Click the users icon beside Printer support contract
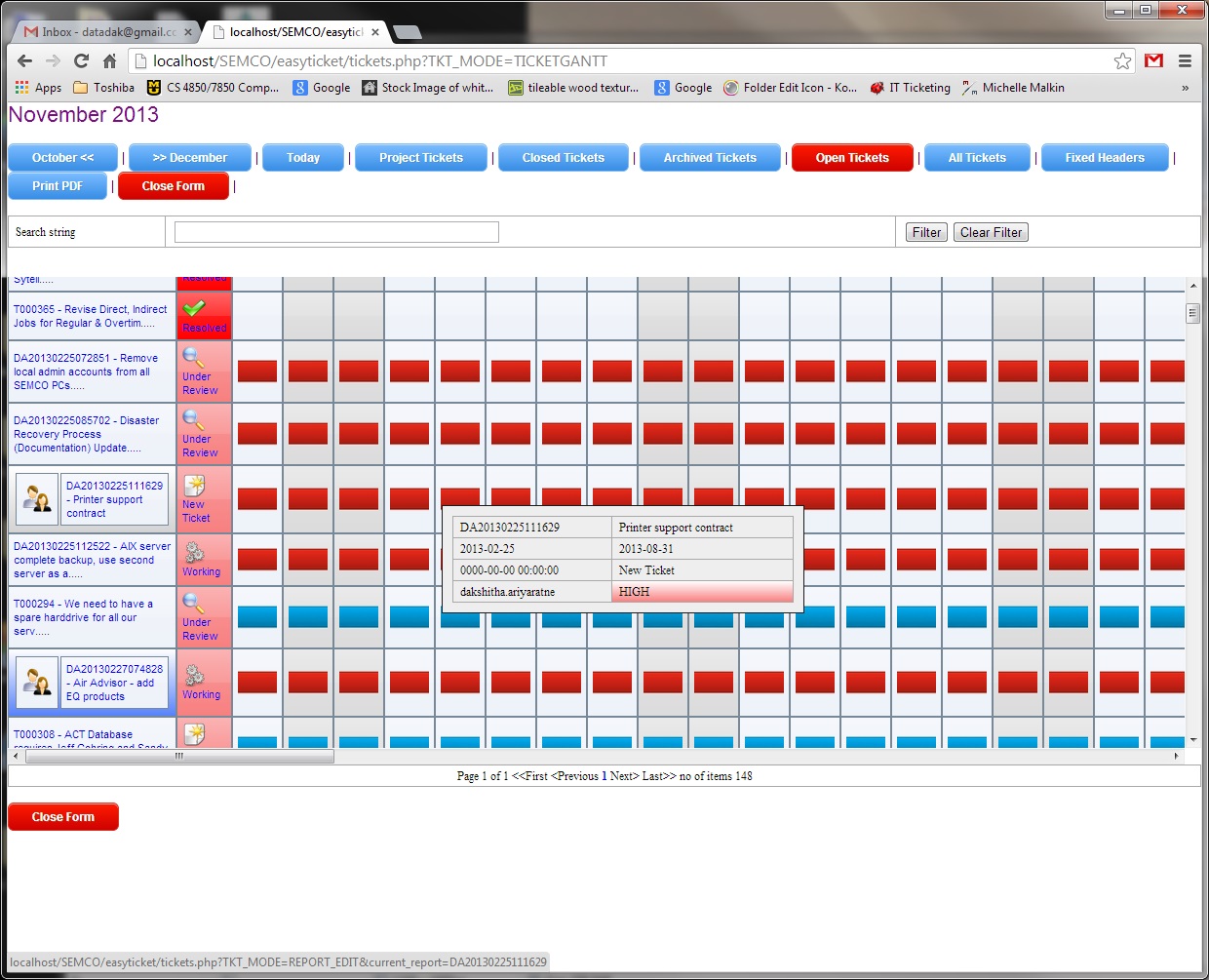 tap(38, 499)
